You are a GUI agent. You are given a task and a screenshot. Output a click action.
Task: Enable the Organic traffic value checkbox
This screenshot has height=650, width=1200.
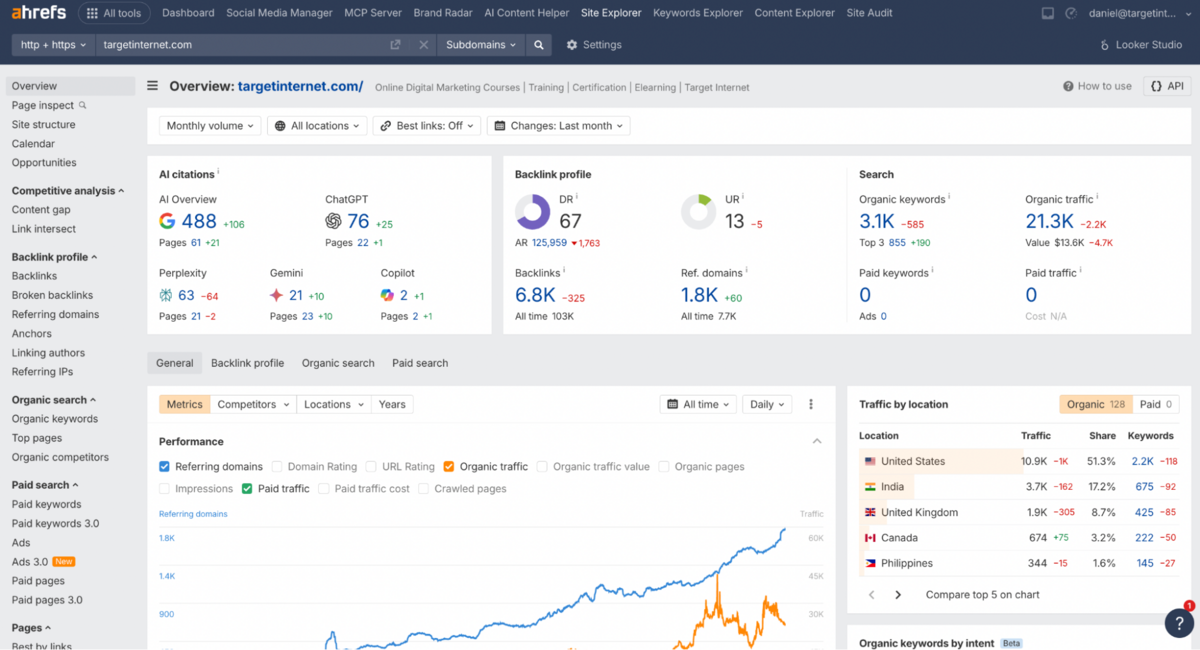tap(542, 466)
